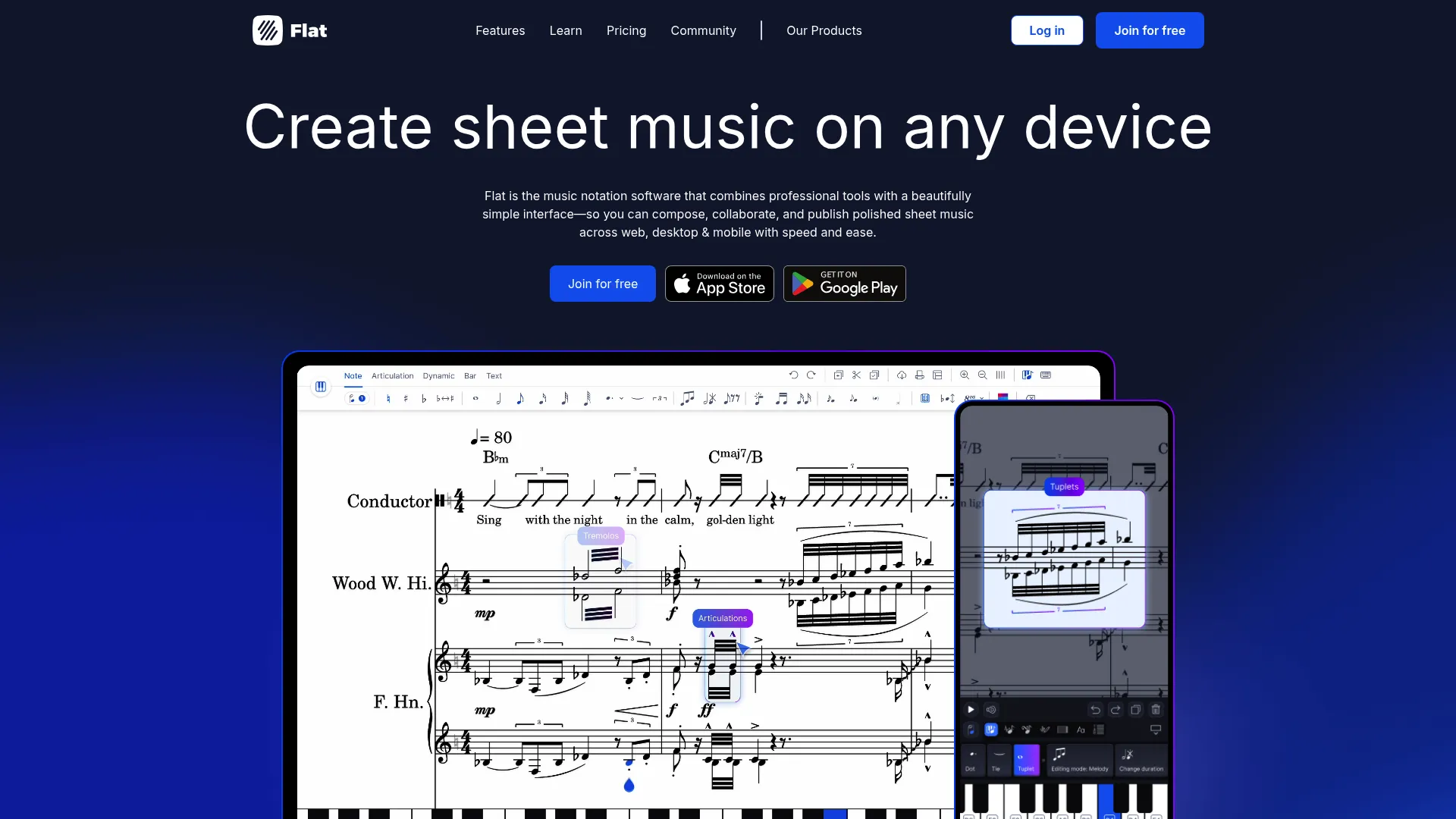Select the whole note duration
Image resolution: width=1456 pixels, height=819 pixels.
pos(475,398)
